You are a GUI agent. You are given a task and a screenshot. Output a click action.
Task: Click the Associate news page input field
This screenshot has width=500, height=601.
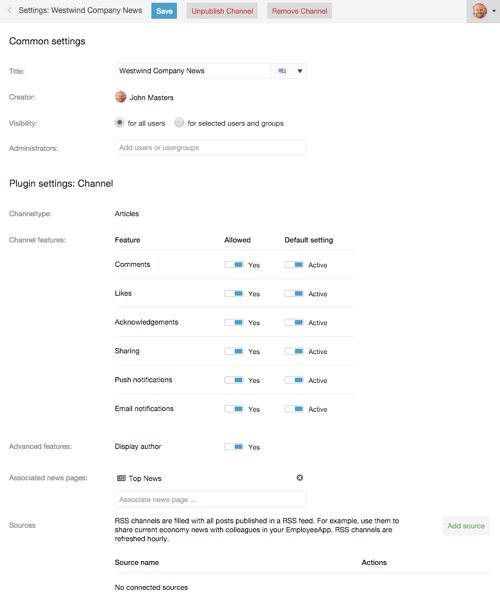(211, 499)
